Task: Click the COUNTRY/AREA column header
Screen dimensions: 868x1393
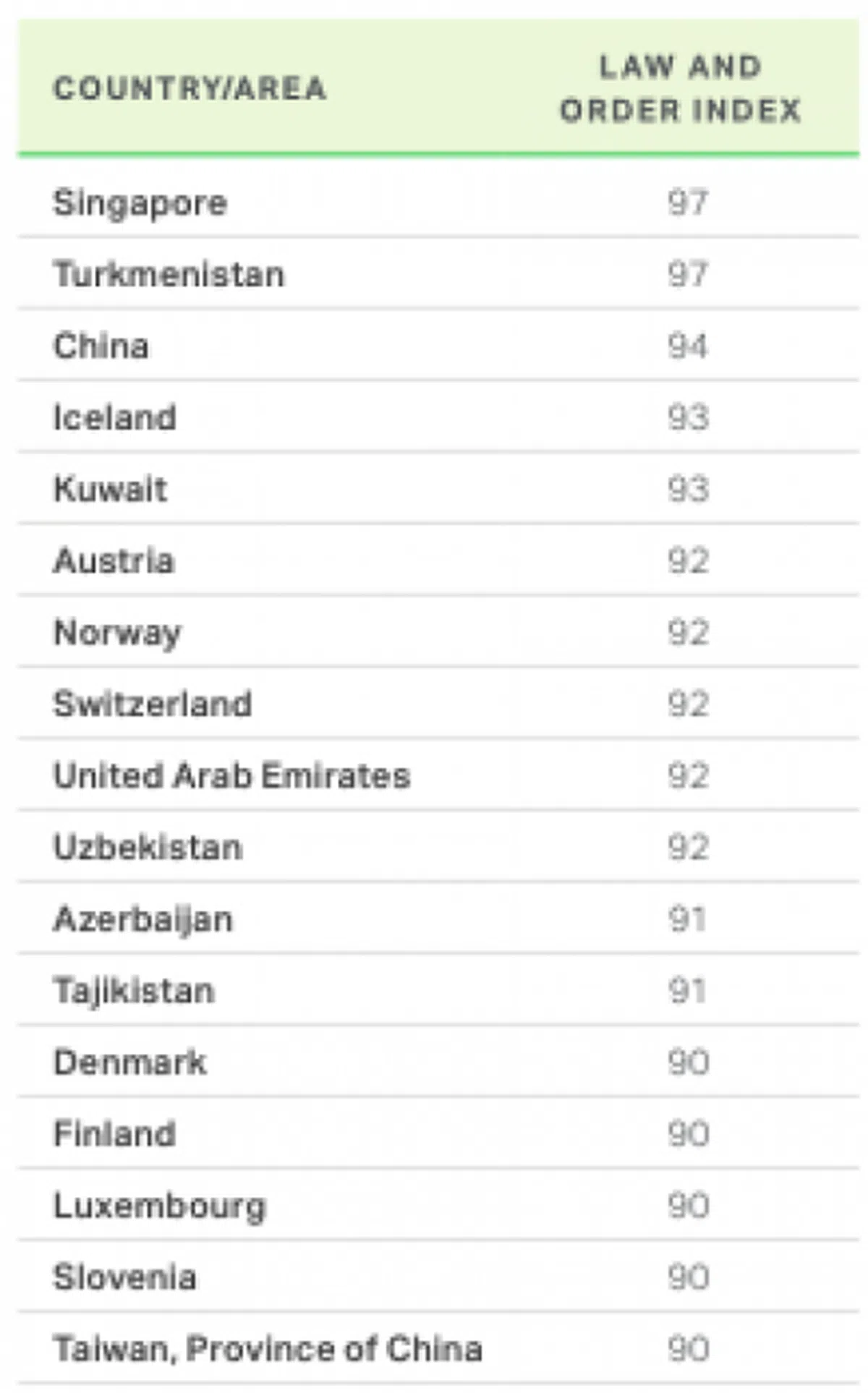Action: (190, 89)
